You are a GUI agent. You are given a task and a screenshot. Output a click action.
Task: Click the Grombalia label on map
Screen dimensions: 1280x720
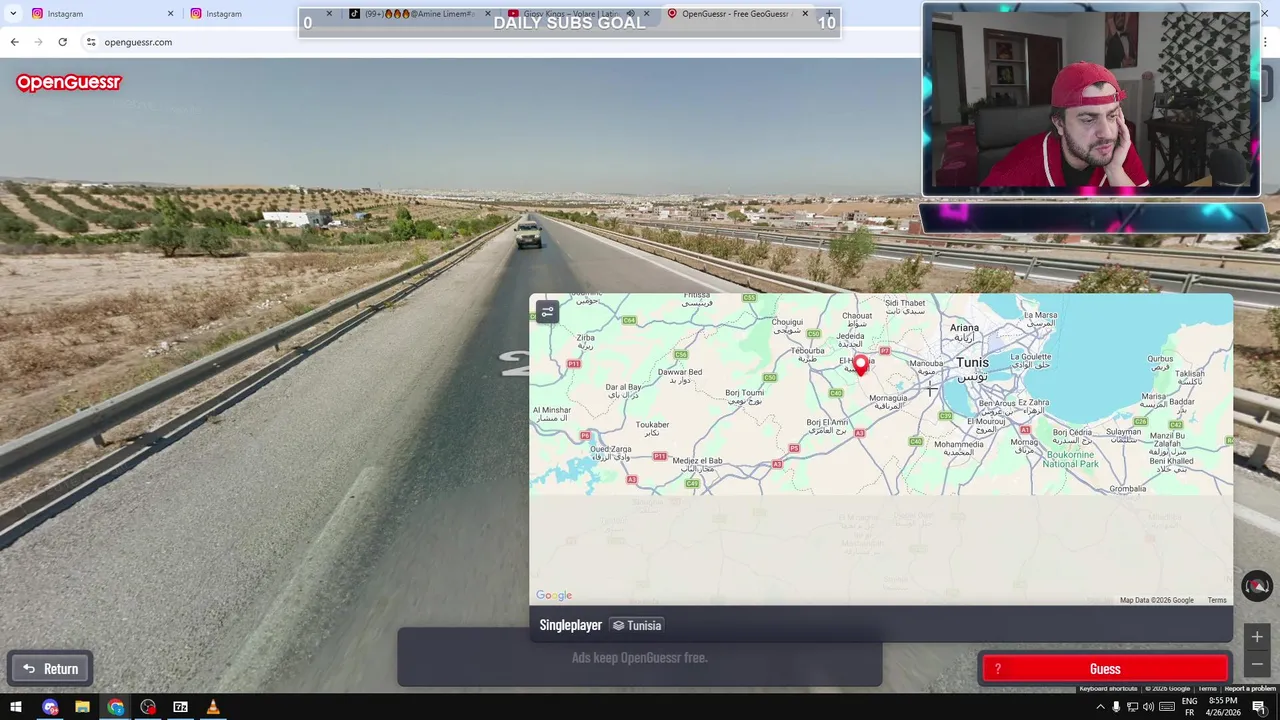(1128, 488)
